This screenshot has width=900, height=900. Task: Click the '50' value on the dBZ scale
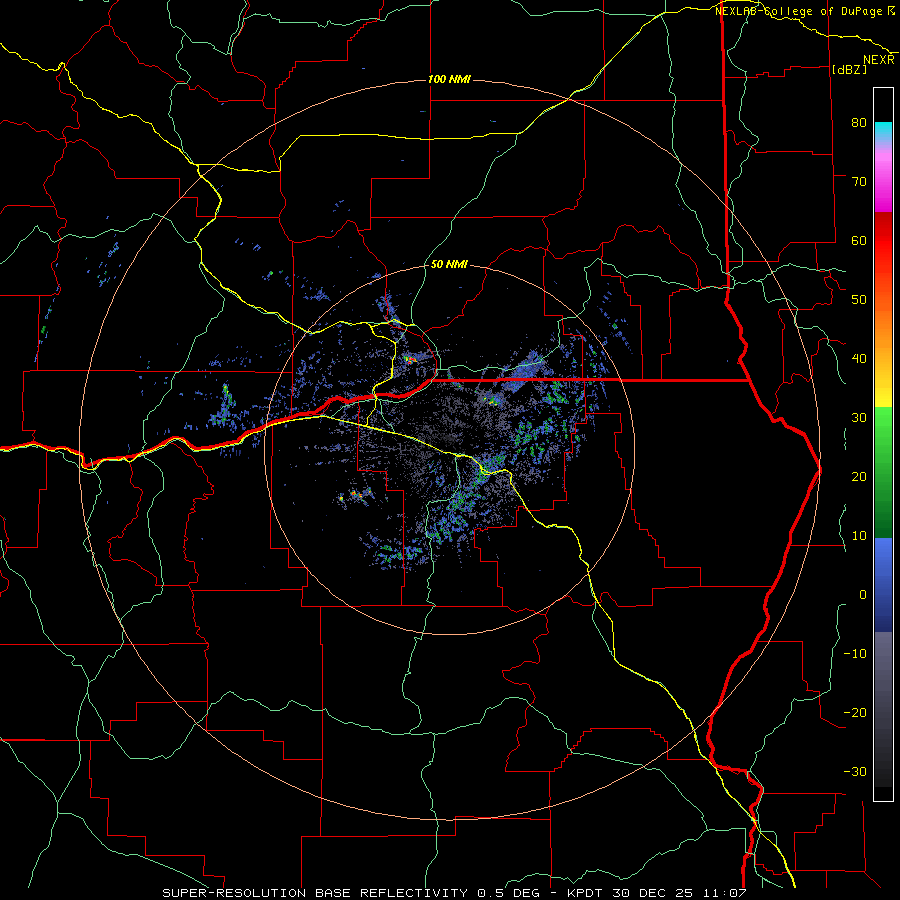tap(859, 300)
